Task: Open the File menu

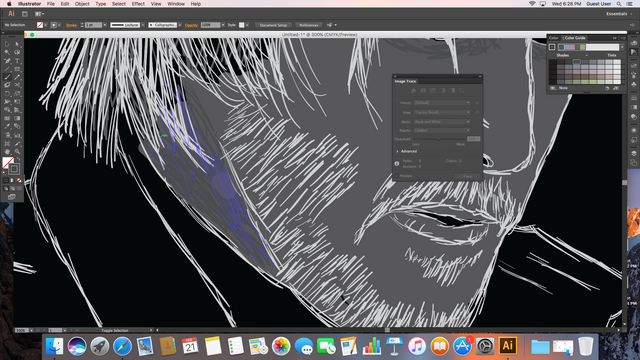Action: [x=51, y=4]
